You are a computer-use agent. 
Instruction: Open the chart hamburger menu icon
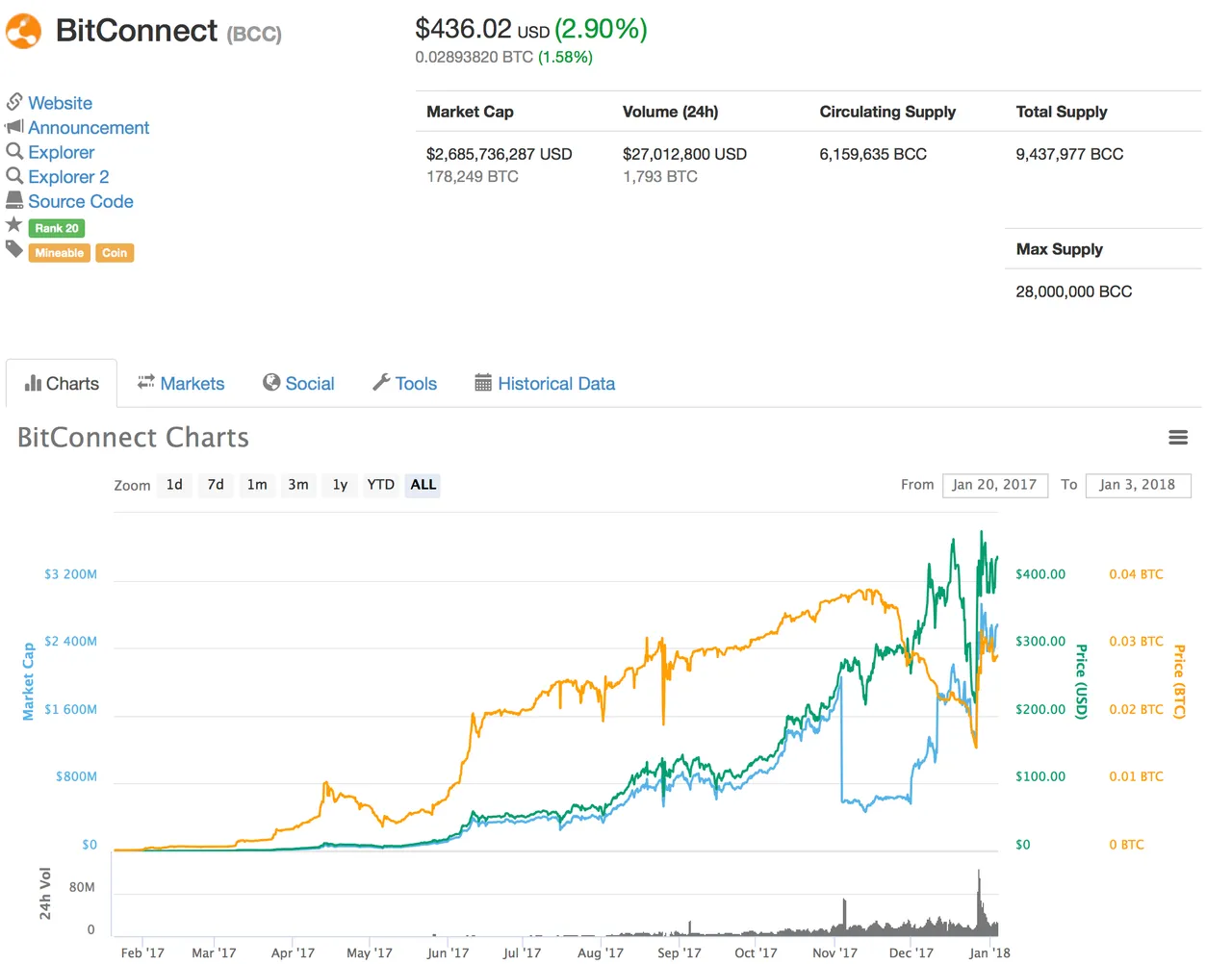pyautogui.click(x=1178, y=438)
